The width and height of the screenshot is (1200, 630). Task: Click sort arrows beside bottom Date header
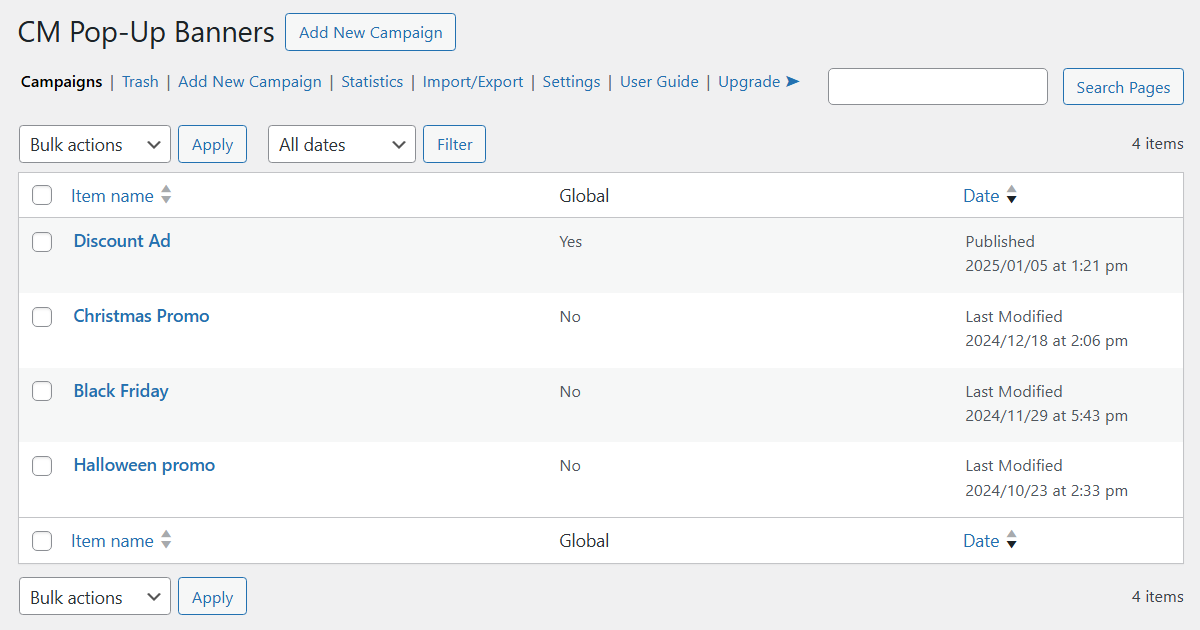pos(1011,540)
